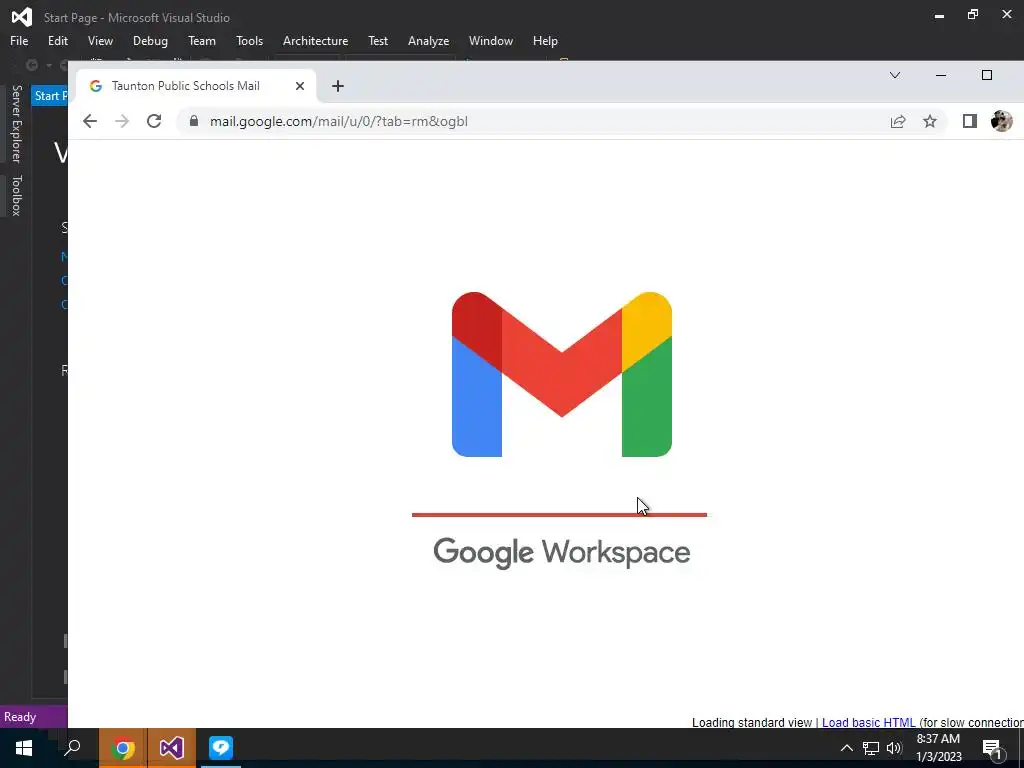The image size is (1024, 768).
Task: Open the Chrome side panel
Action: (970, 121)
